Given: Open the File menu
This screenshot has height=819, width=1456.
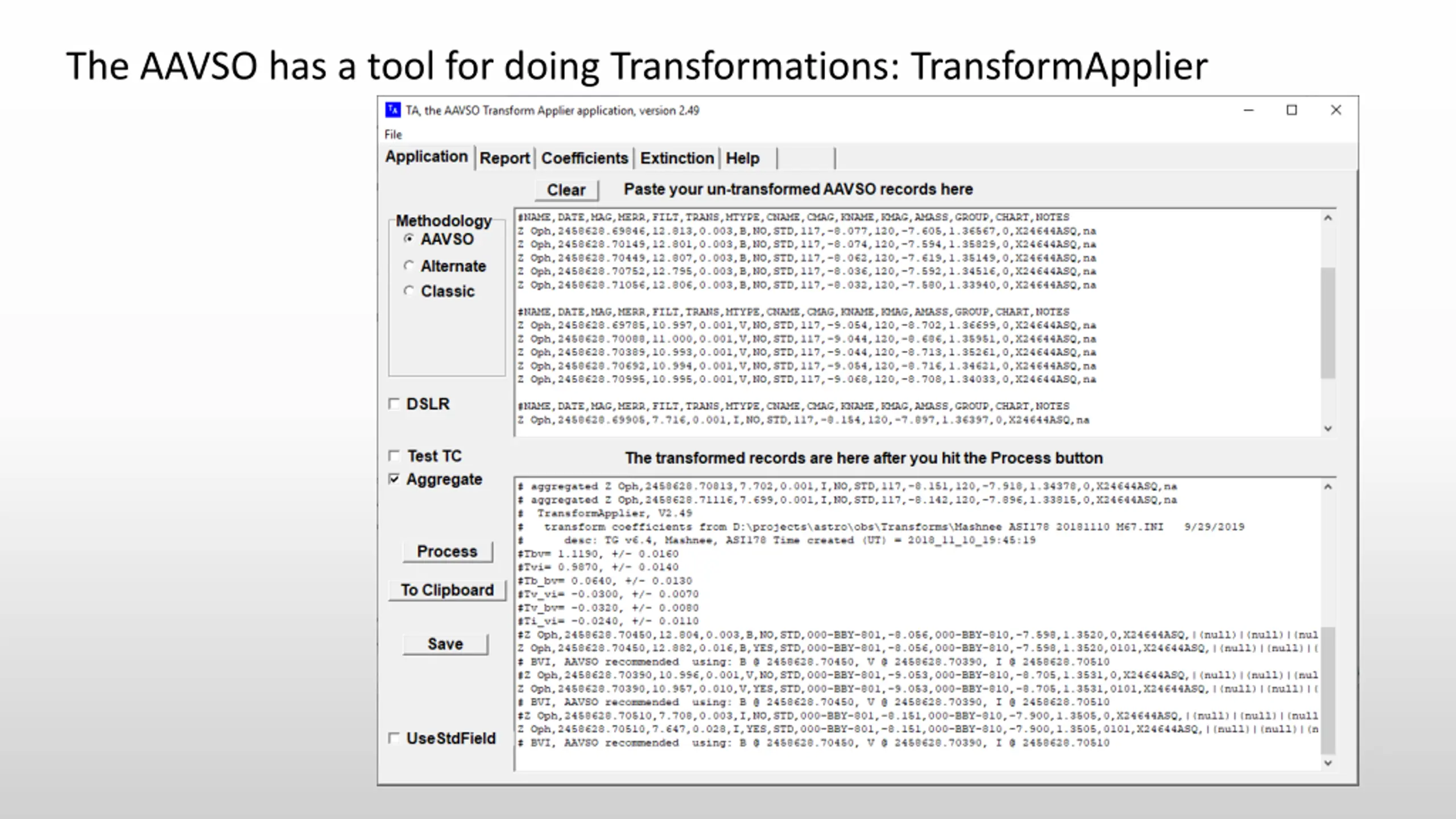Looking at the screenshot, I should tap(393, 135).
